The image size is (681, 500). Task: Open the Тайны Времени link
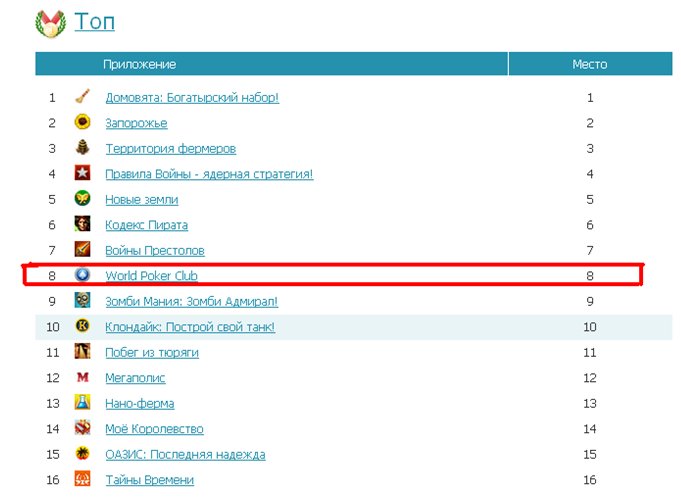click(x=150, y=480)
